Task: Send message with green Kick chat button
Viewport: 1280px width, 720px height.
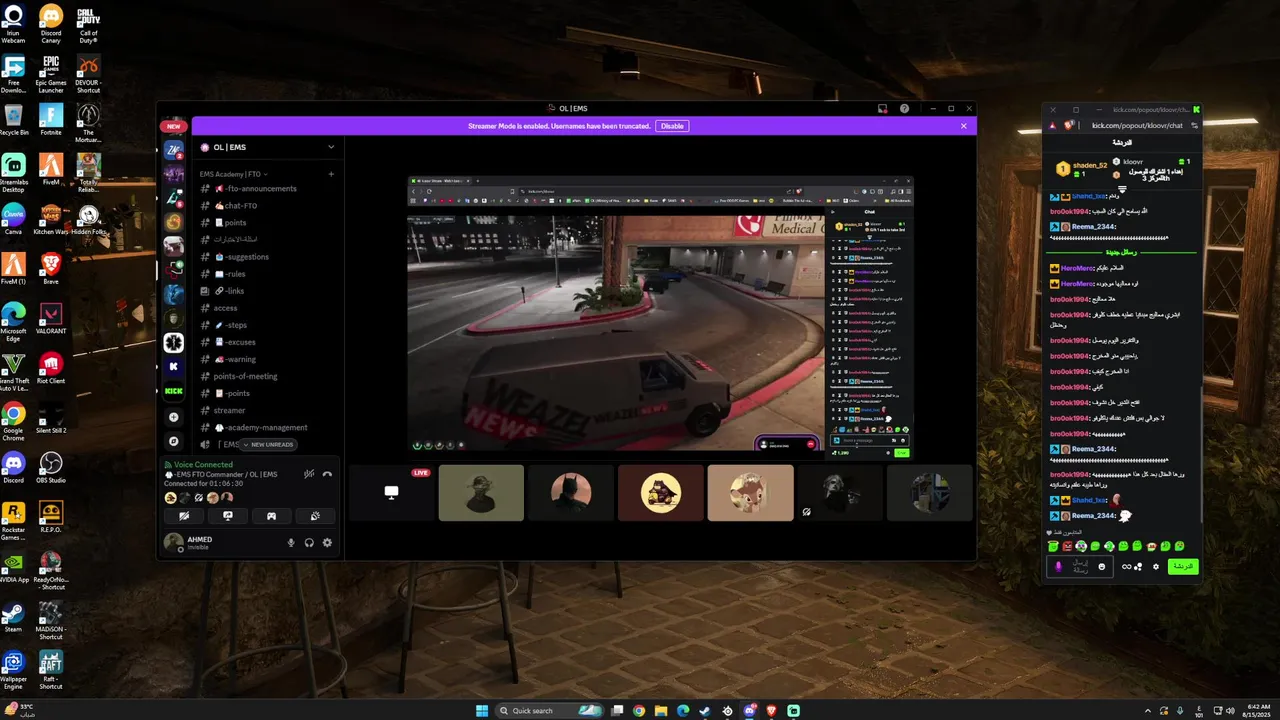Action: (1183, 566)
